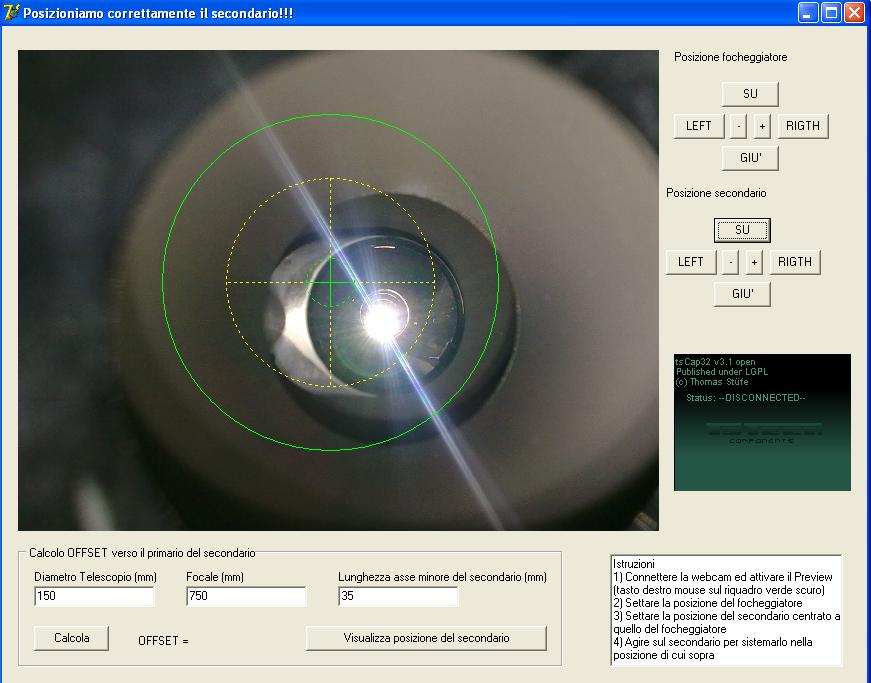Click the application icon in title bar

[x=11, y=12]
